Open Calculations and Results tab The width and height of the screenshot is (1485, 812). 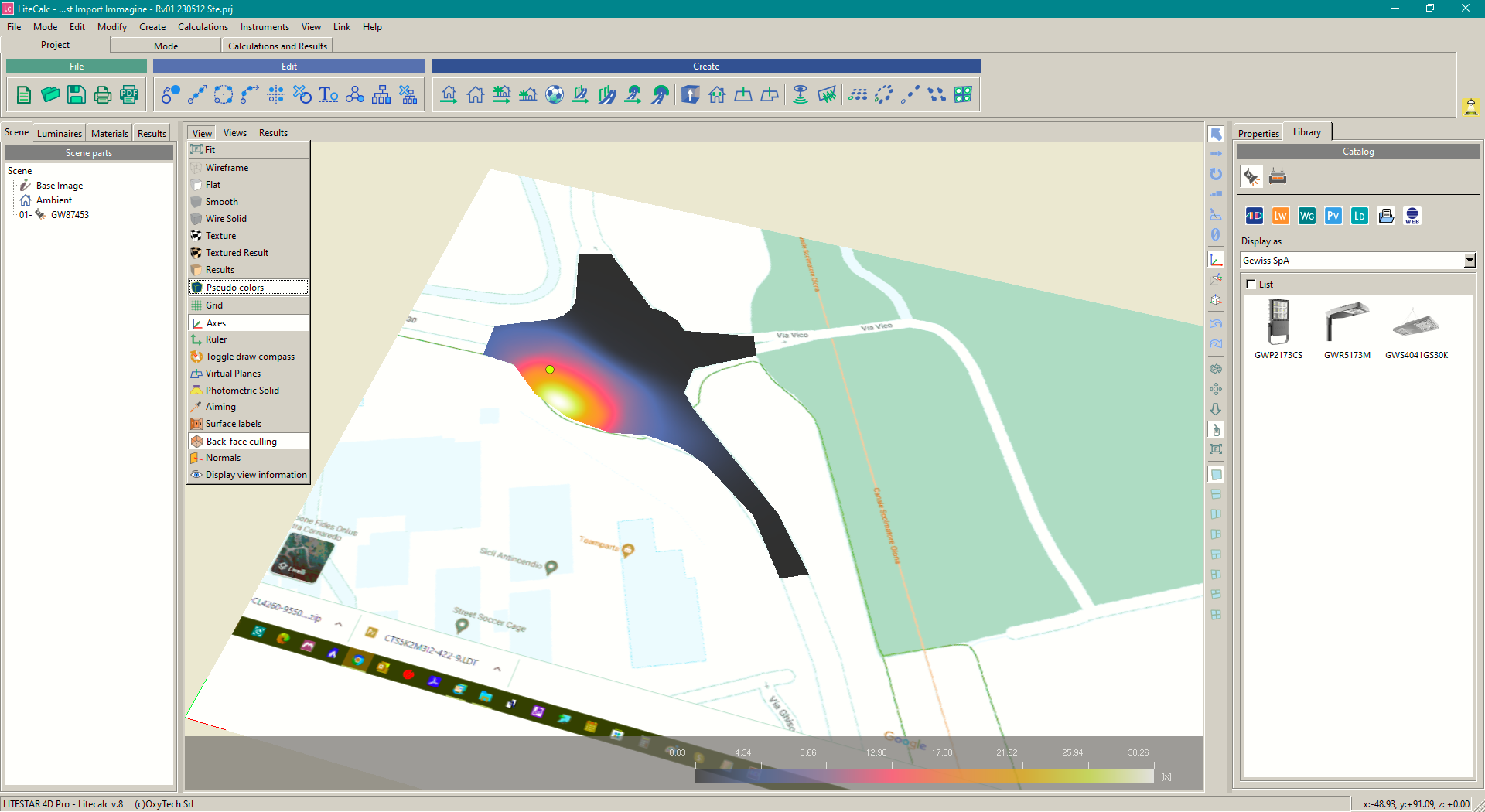click(x=278, y=46)
